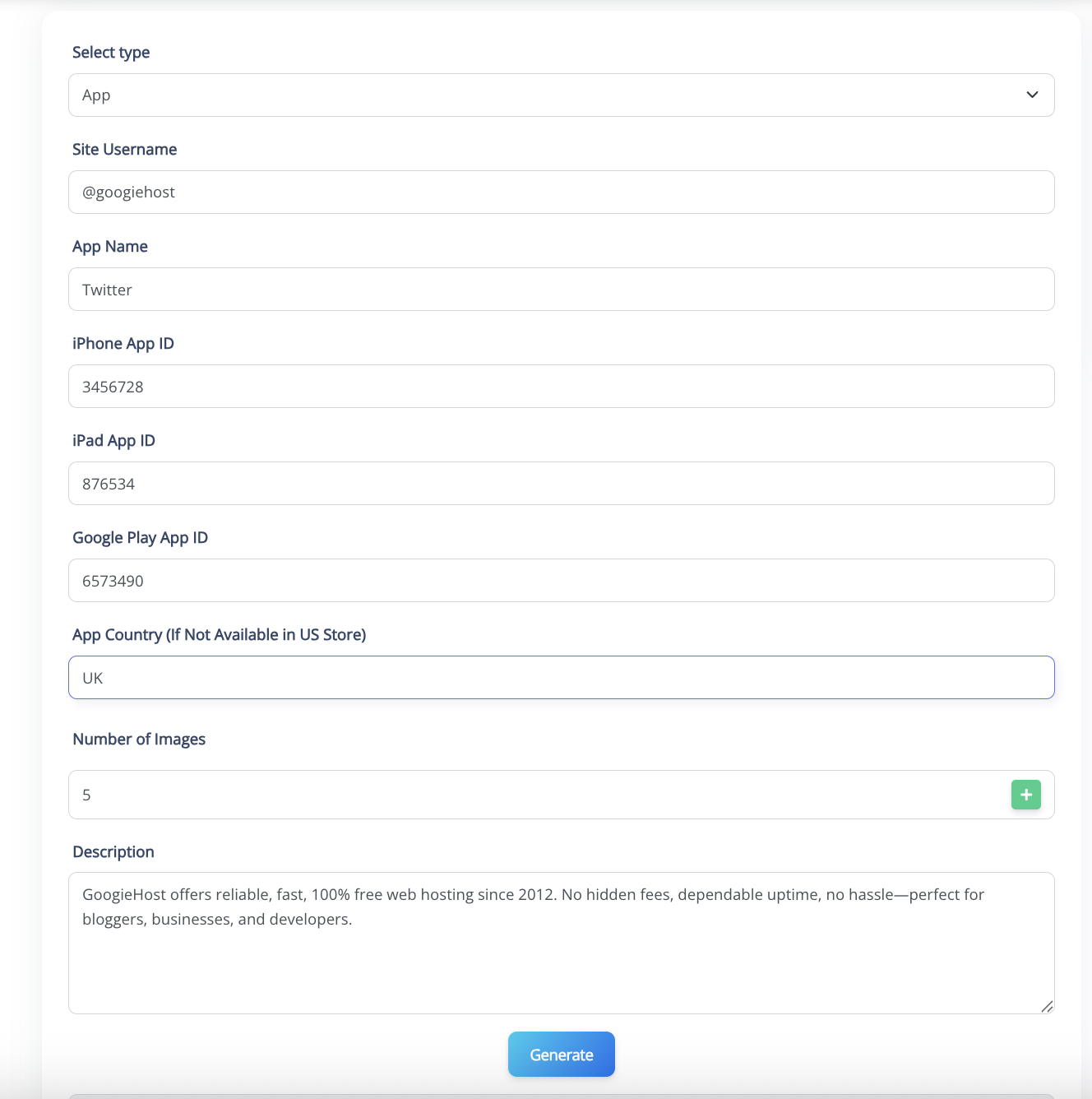Click the "Number of Images" label
1092x1099 pixels.
(x=139, y=740)
